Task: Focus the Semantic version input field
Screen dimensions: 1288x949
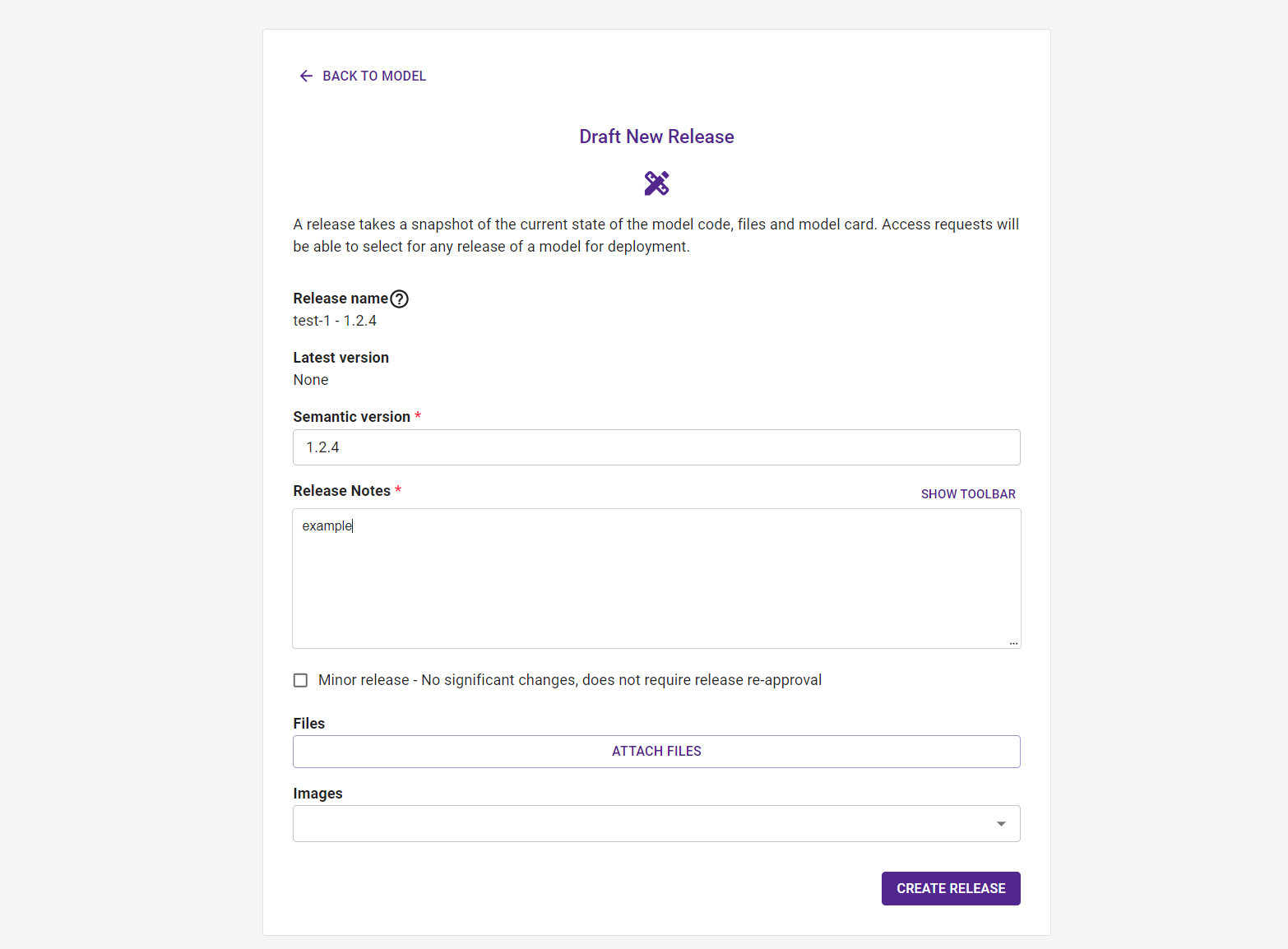Action: [656, 447]
